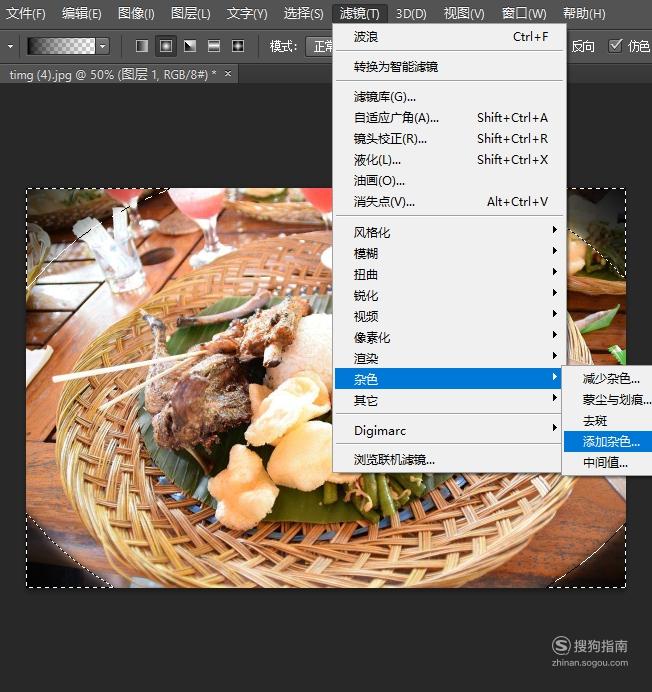Open 滤镜库(G)... filter gallery

(449, 97)
